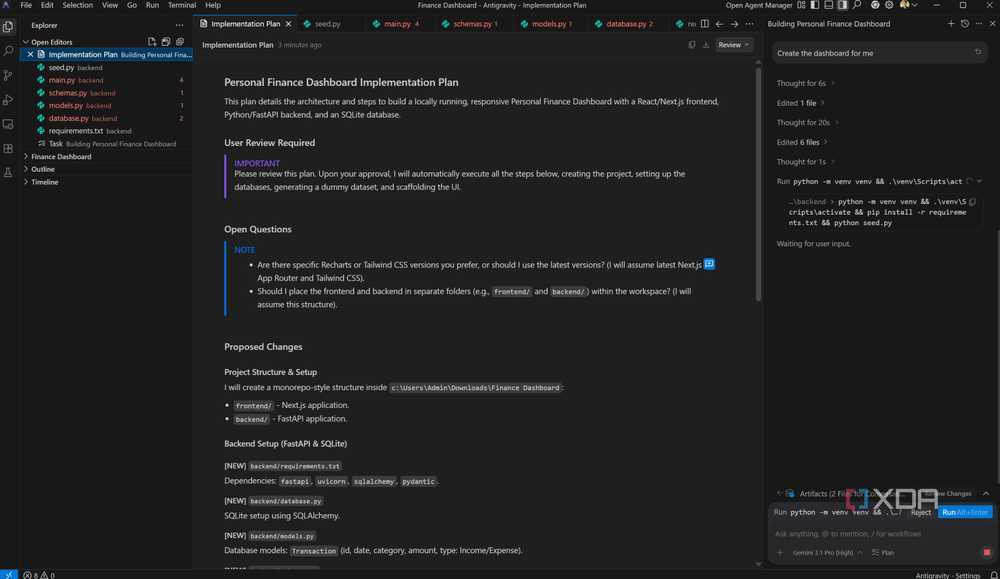This screenshot has height=579, width=1000.
Task: Open the Source Control view icon
Action: (x=8, y=75)
